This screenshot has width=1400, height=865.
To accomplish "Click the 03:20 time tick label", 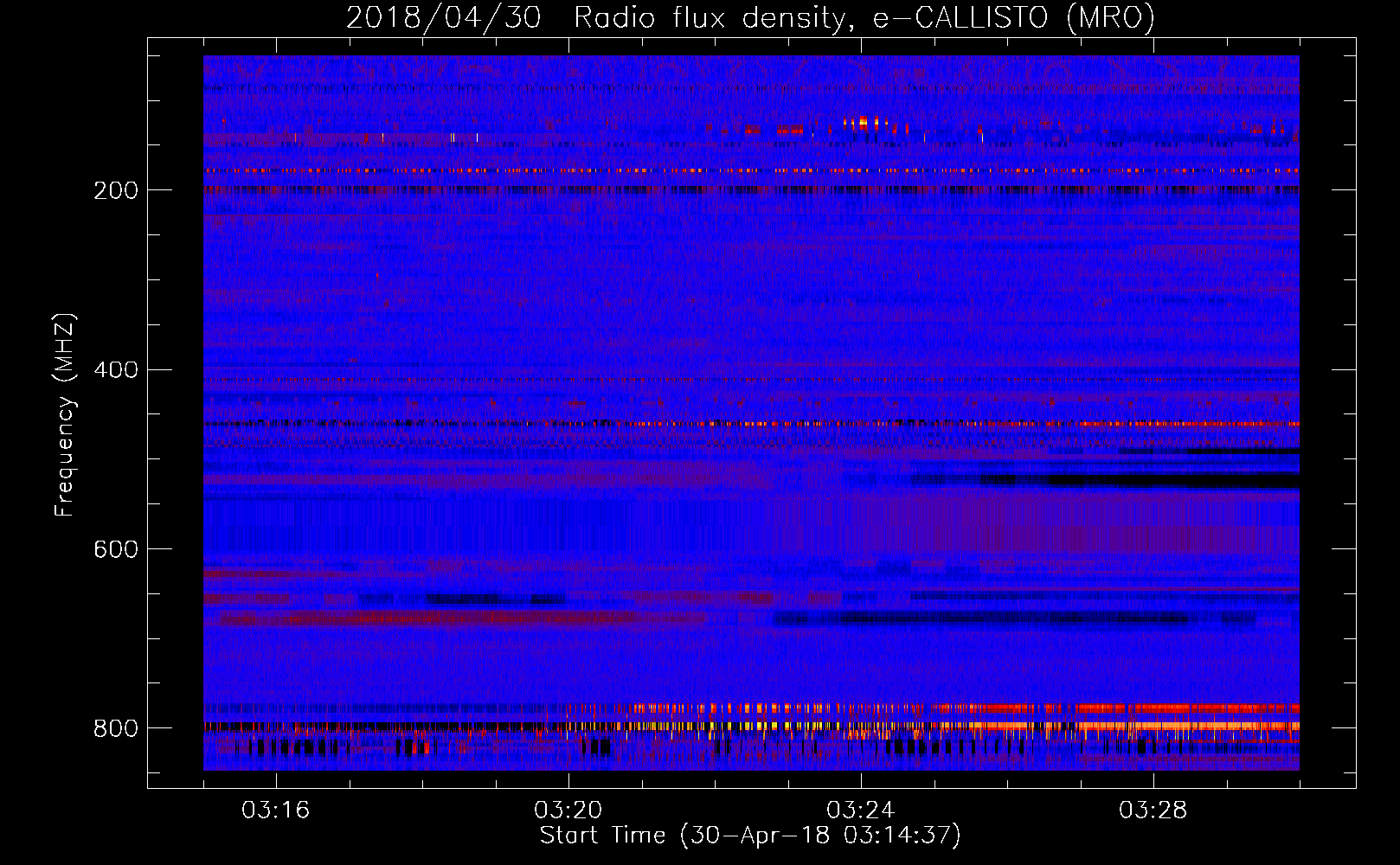I will [x=568, y=811].
